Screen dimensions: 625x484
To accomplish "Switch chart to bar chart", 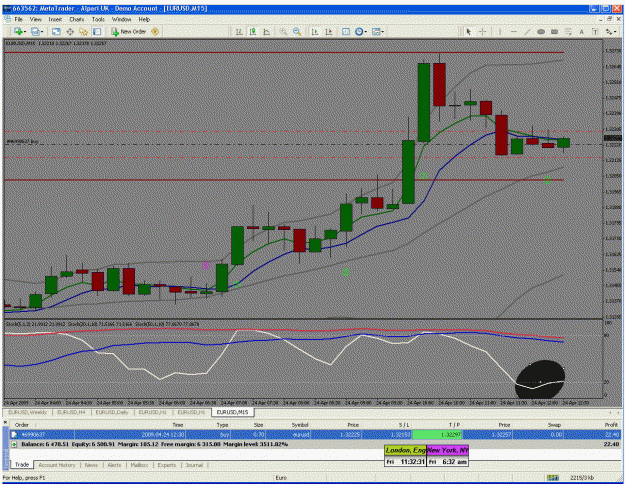I will click(239, 31).
